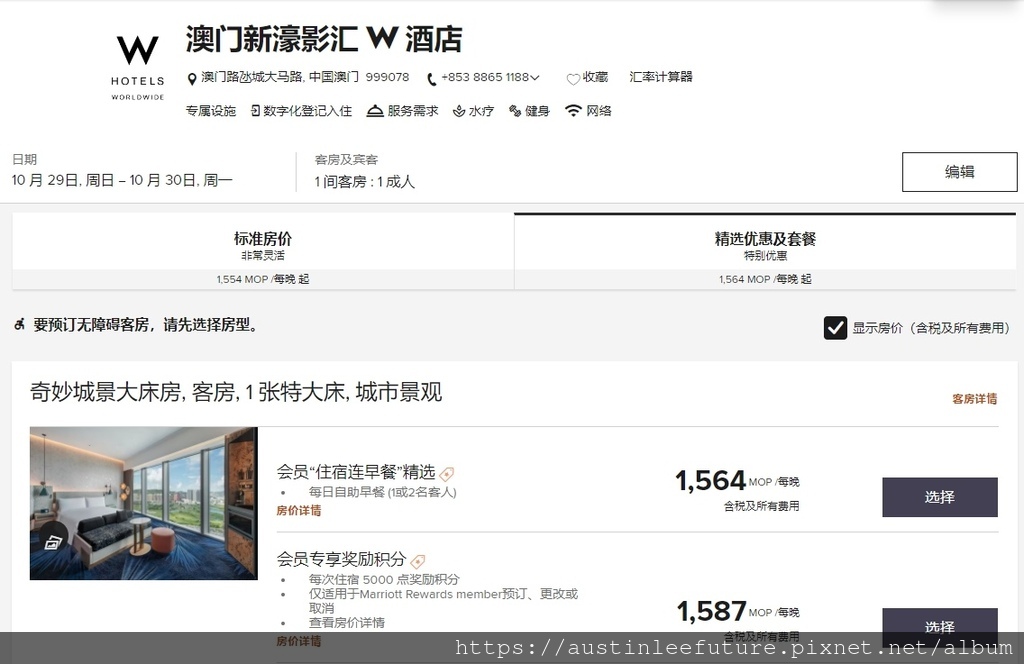Viewport: 1024px width, 664px height.
Task: Click the stay dates 10月29日 field
Action: point(122,180)
